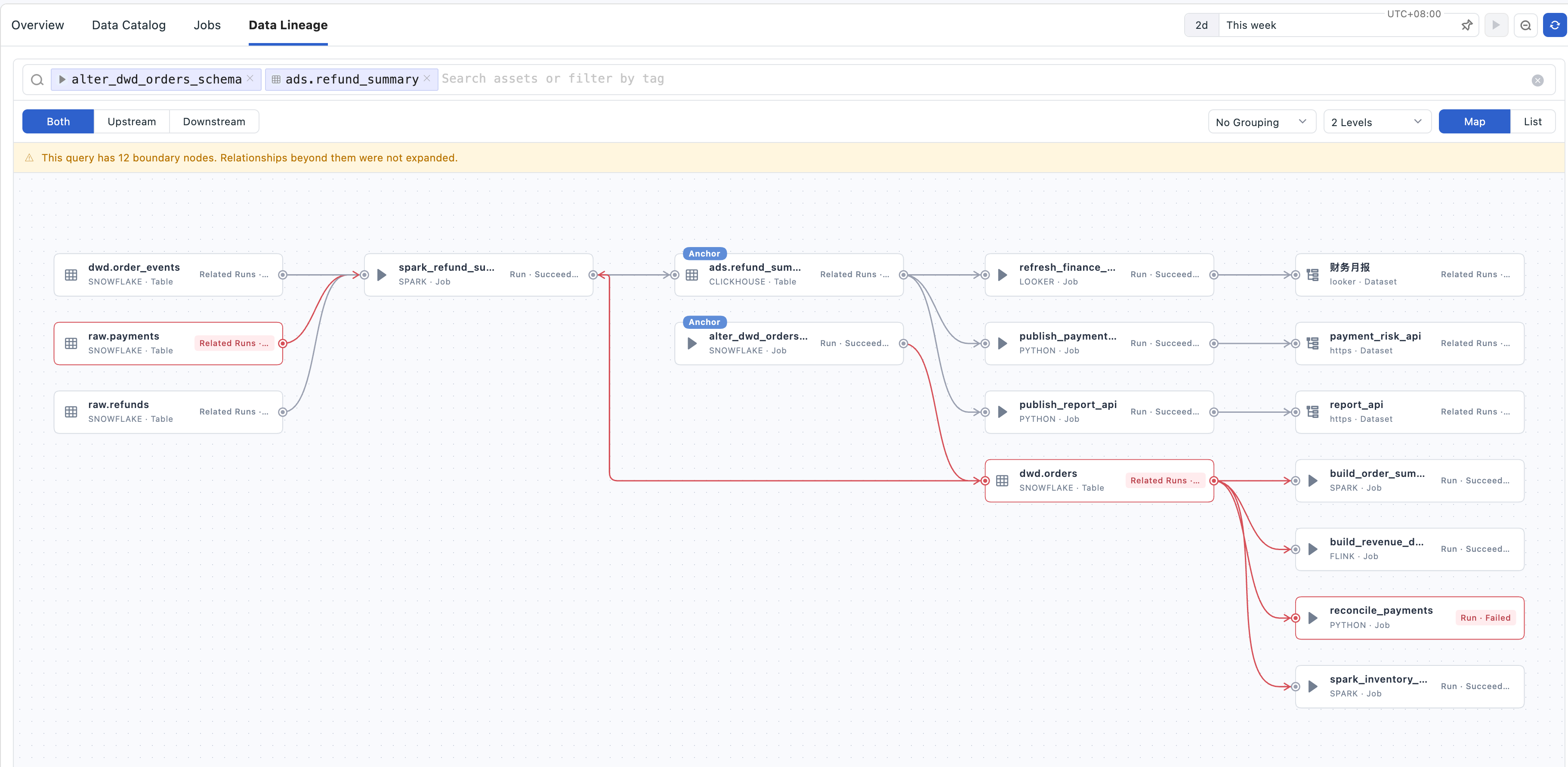Open the 2 Levels dropdown
1568x767 pixels.
(1377, 122)
